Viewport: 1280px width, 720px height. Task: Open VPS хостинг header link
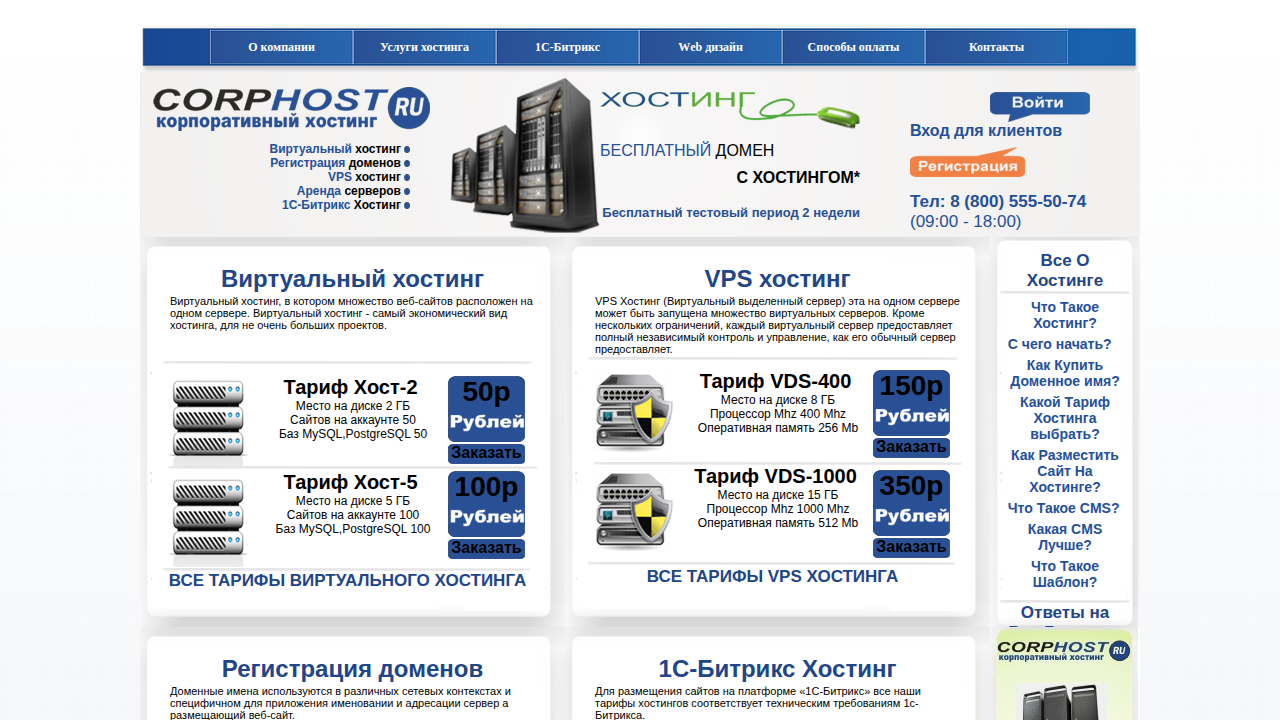364,177
